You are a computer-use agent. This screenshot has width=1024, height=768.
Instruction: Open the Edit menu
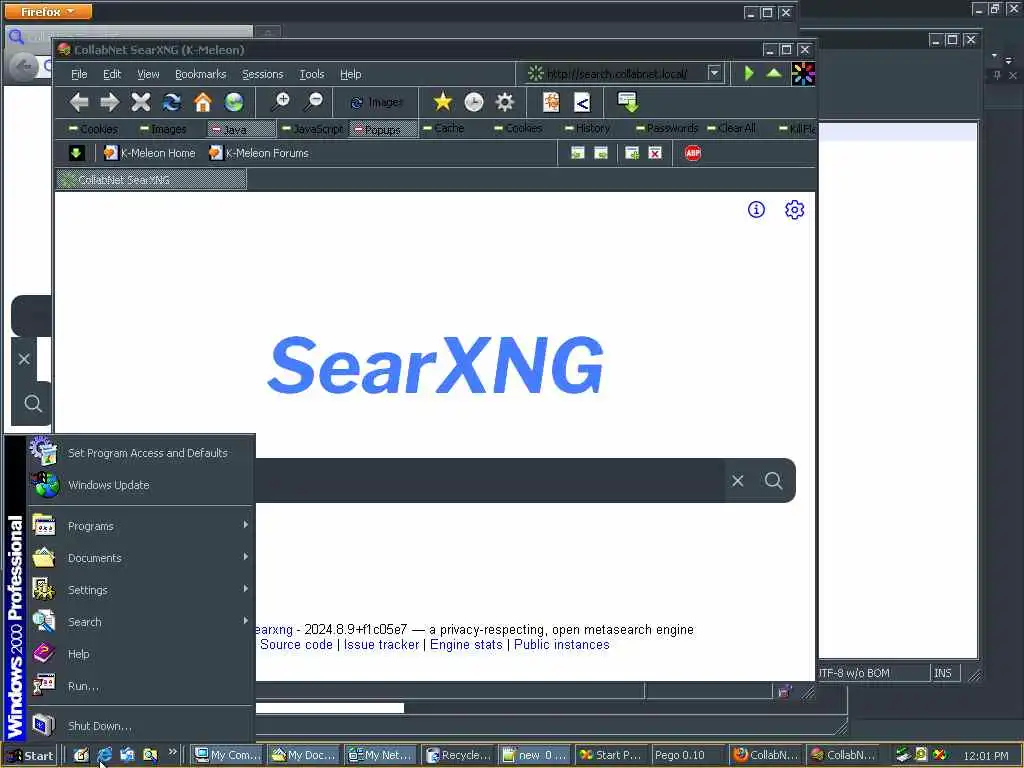point(112,74)
